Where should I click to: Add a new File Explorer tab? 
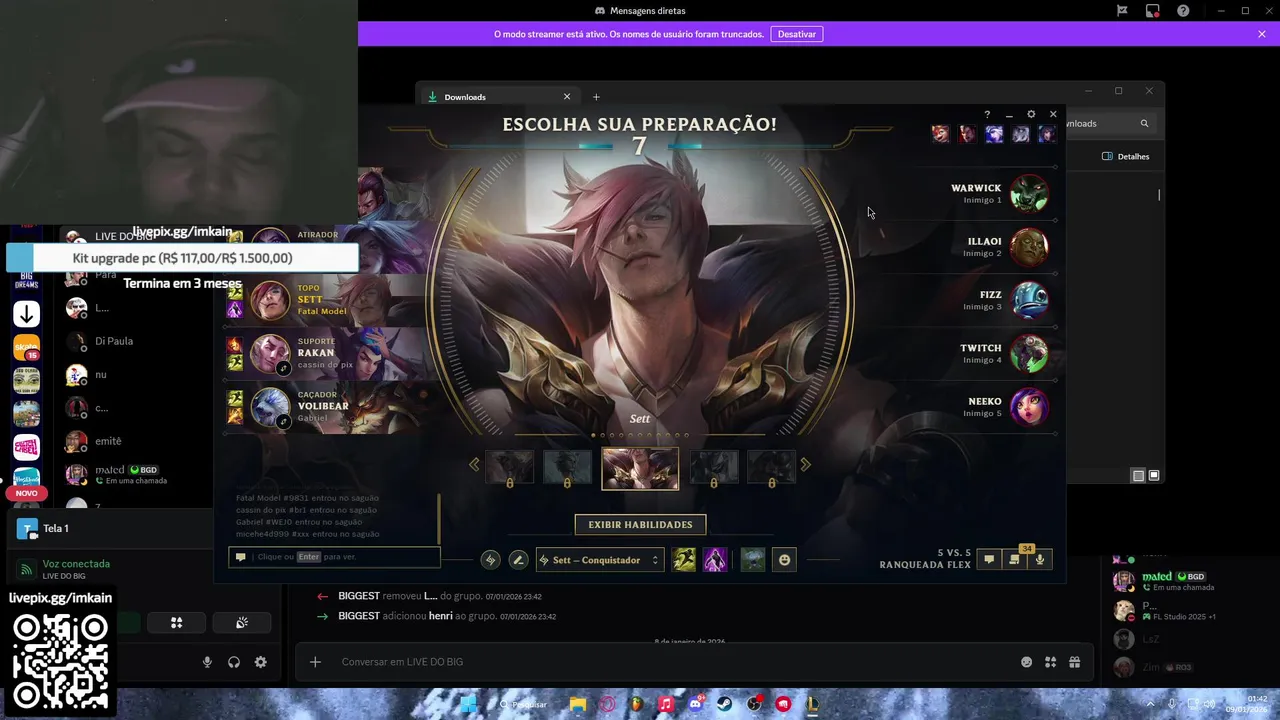[596, 97]
